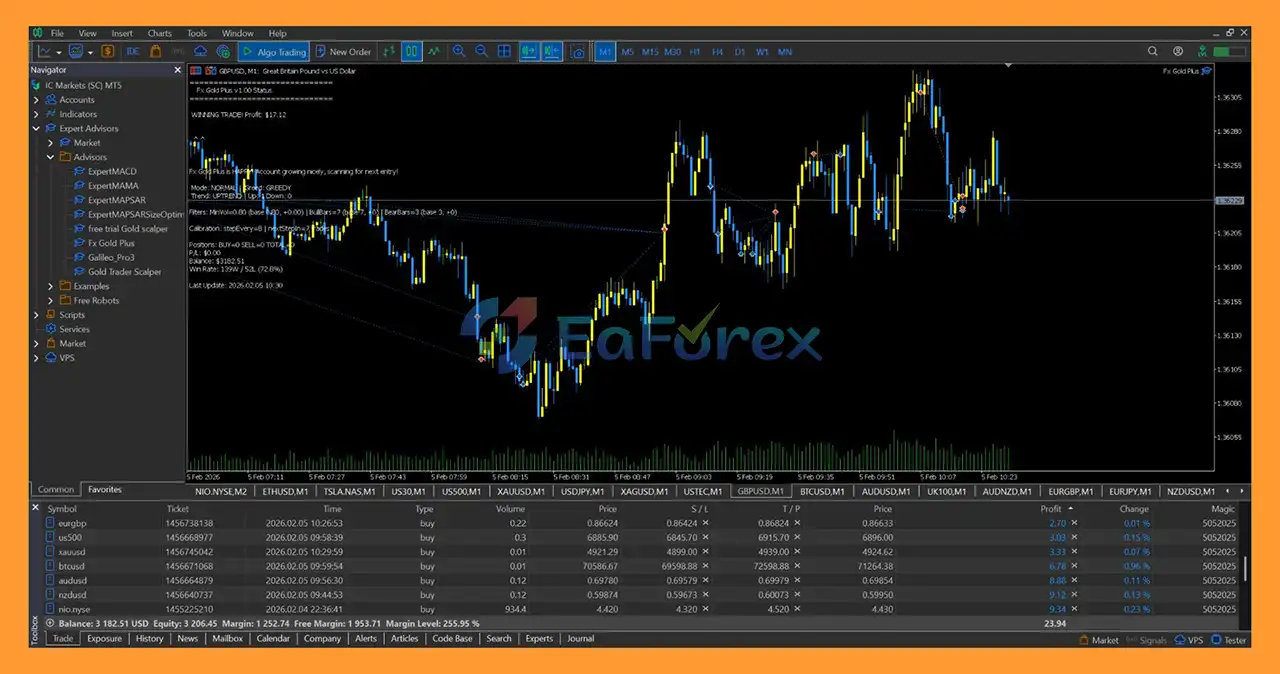
Task: Open the Charts menu
Action: 159,33
